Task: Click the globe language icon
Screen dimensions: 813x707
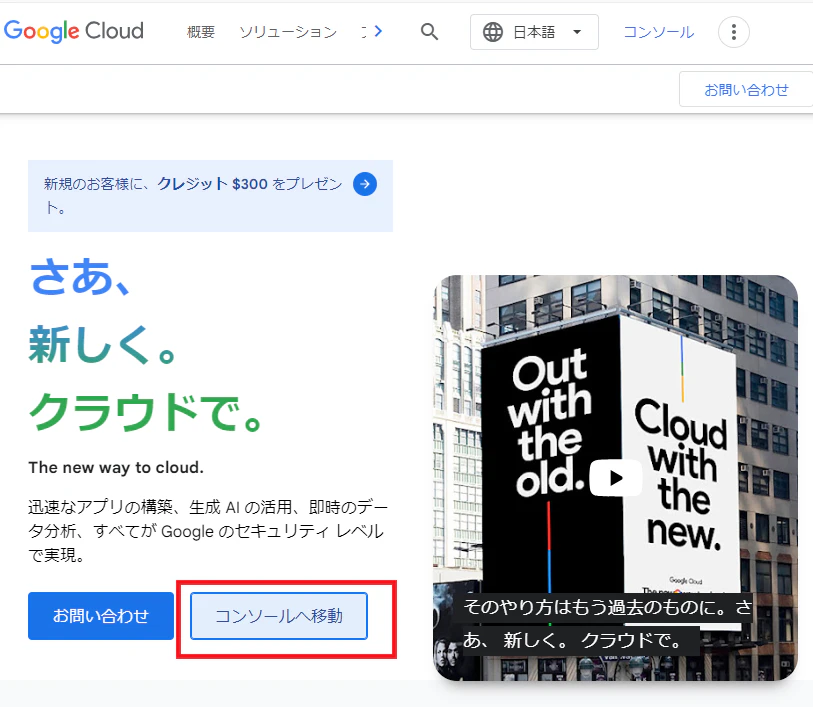Action: [x=493, y=32]
